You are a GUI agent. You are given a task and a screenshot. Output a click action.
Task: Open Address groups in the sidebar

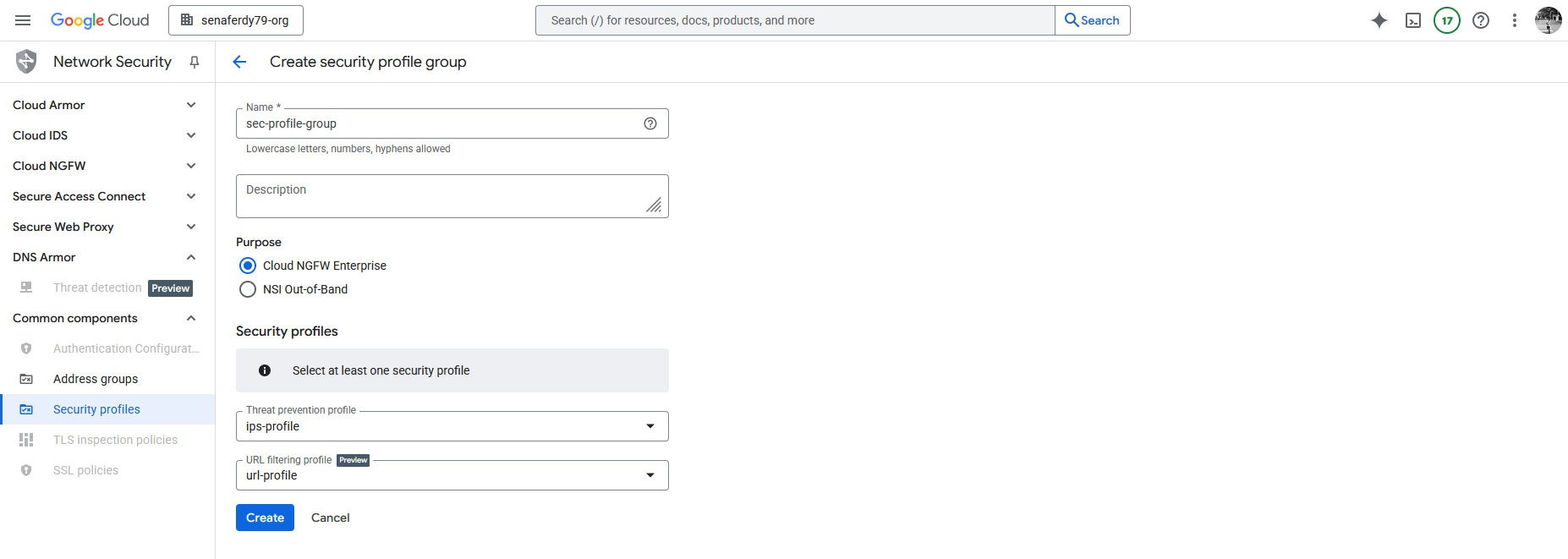pos(96,379)
